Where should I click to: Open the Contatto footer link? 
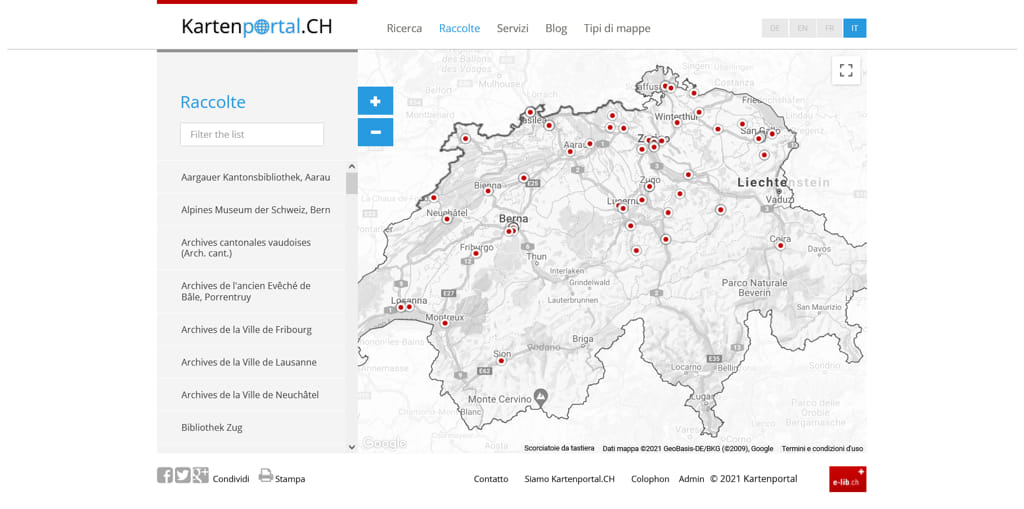(491, 479)
